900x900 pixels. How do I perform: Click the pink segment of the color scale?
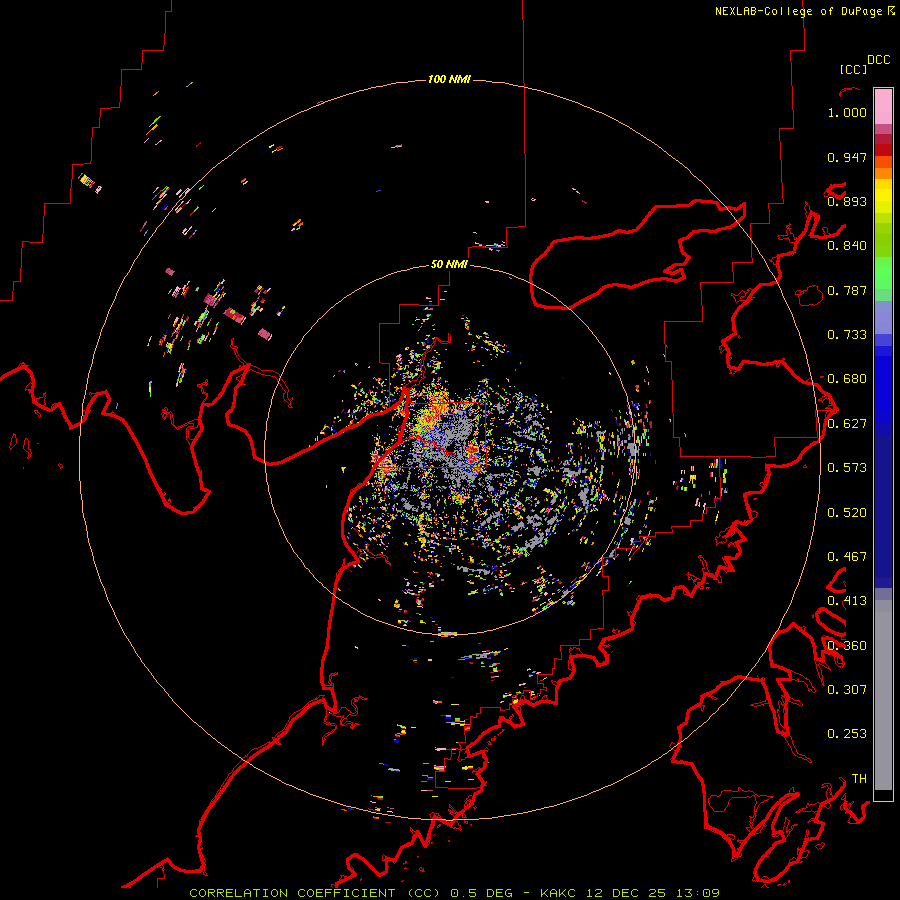point(883,106)
